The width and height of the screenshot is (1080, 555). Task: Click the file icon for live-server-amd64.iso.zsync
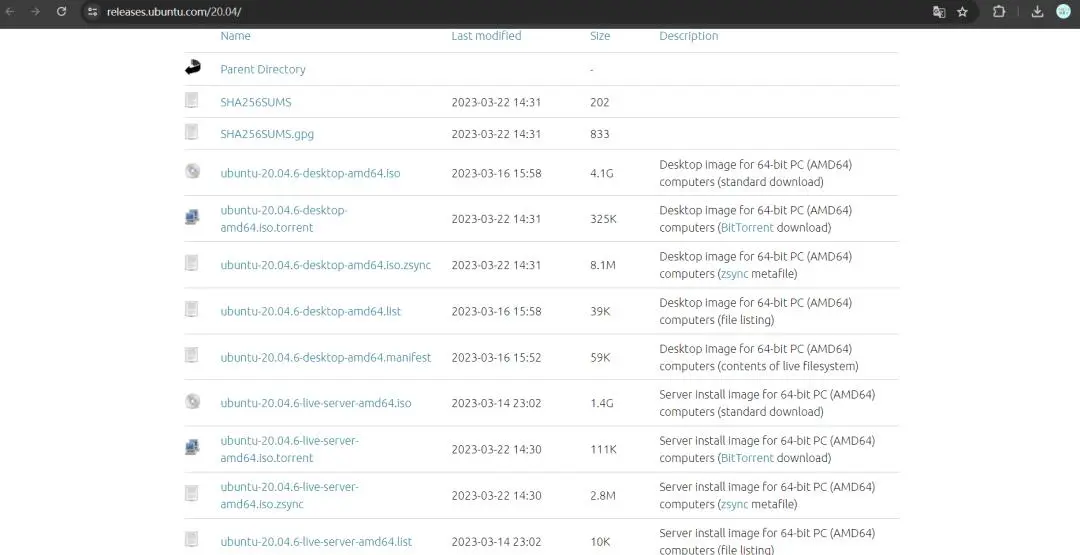pyautogui.click(x=191, y=493)
